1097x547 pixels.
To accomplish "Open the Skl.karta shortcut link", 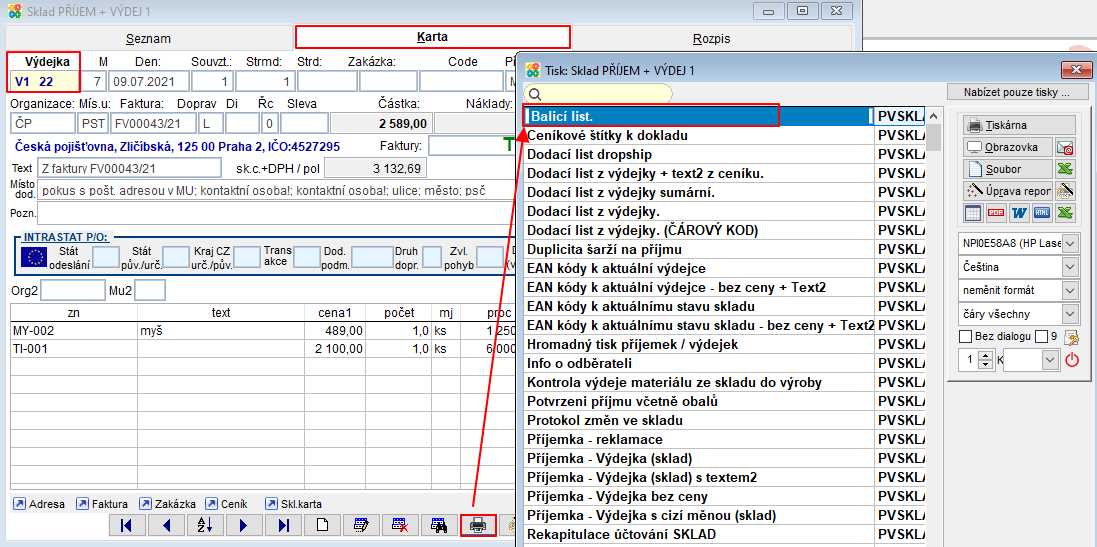I will pyautogui.click(x=294, y=504).
